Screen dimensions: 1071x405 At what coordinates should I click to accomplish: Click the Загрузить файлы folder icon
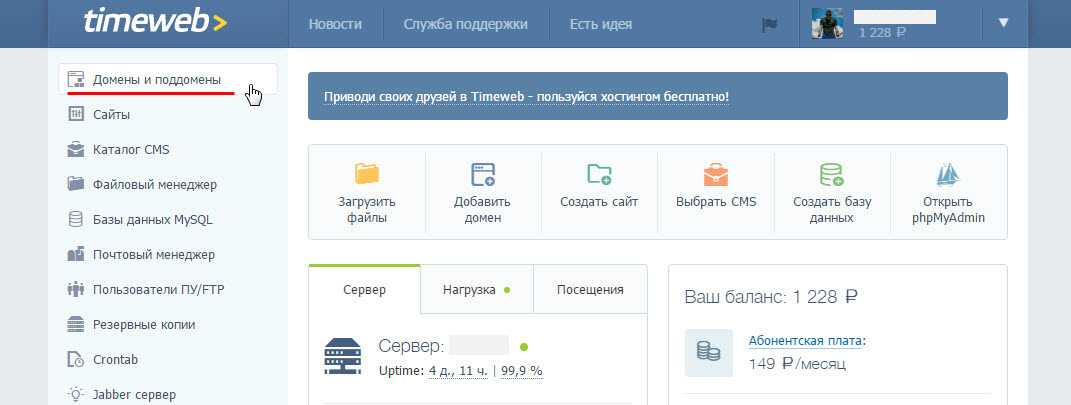click(367, 173)
